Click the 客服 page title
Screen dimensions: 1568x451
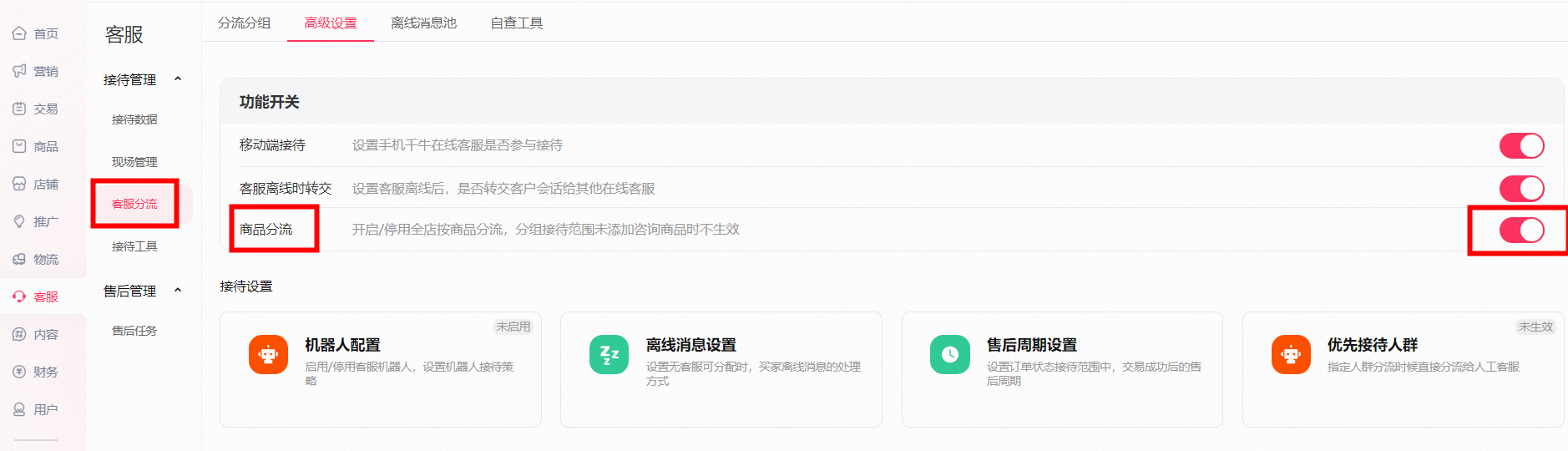(124, 34)
